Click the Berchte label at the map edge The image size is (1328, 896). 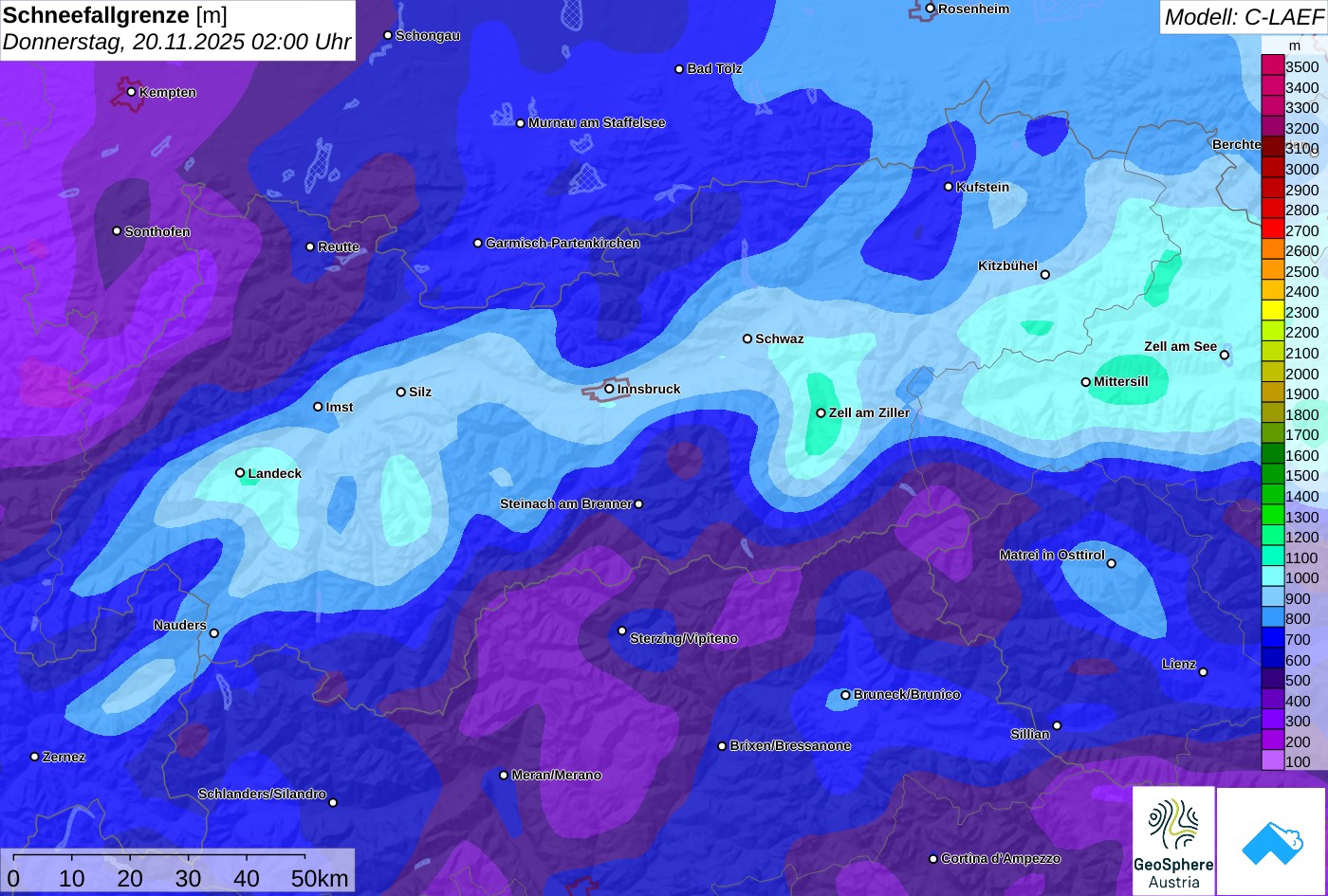[1236, 144]
